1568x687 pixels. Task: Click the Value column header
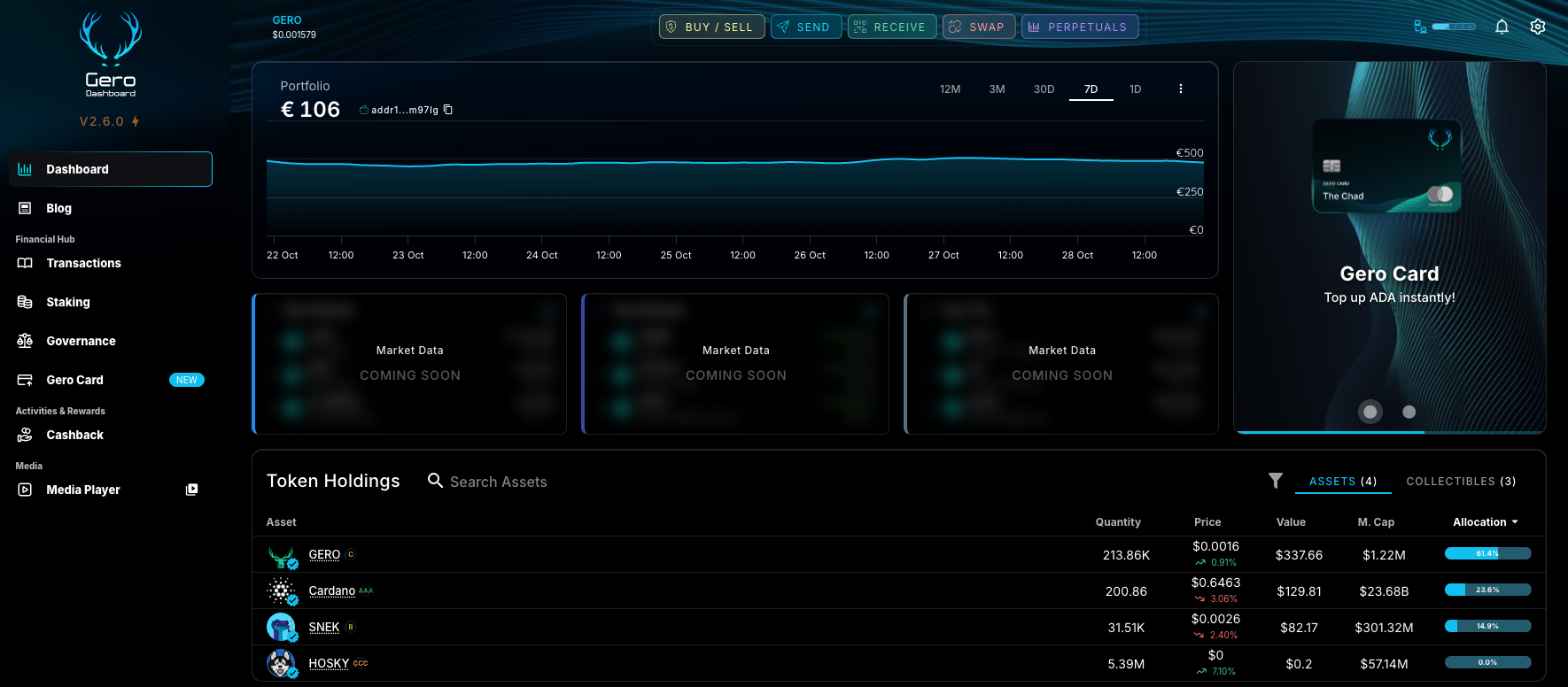[x=1291, y=522]
